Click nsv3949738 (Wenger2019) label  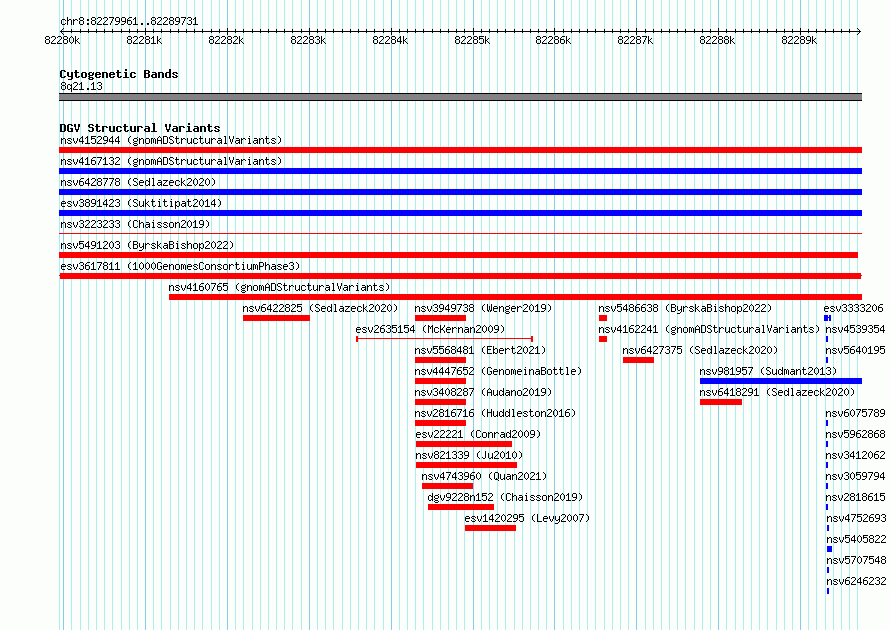coord(483,308)
